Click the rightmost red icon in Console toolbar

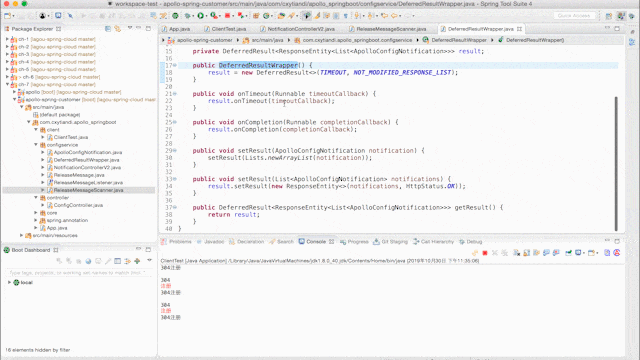(x=617, y=253)
